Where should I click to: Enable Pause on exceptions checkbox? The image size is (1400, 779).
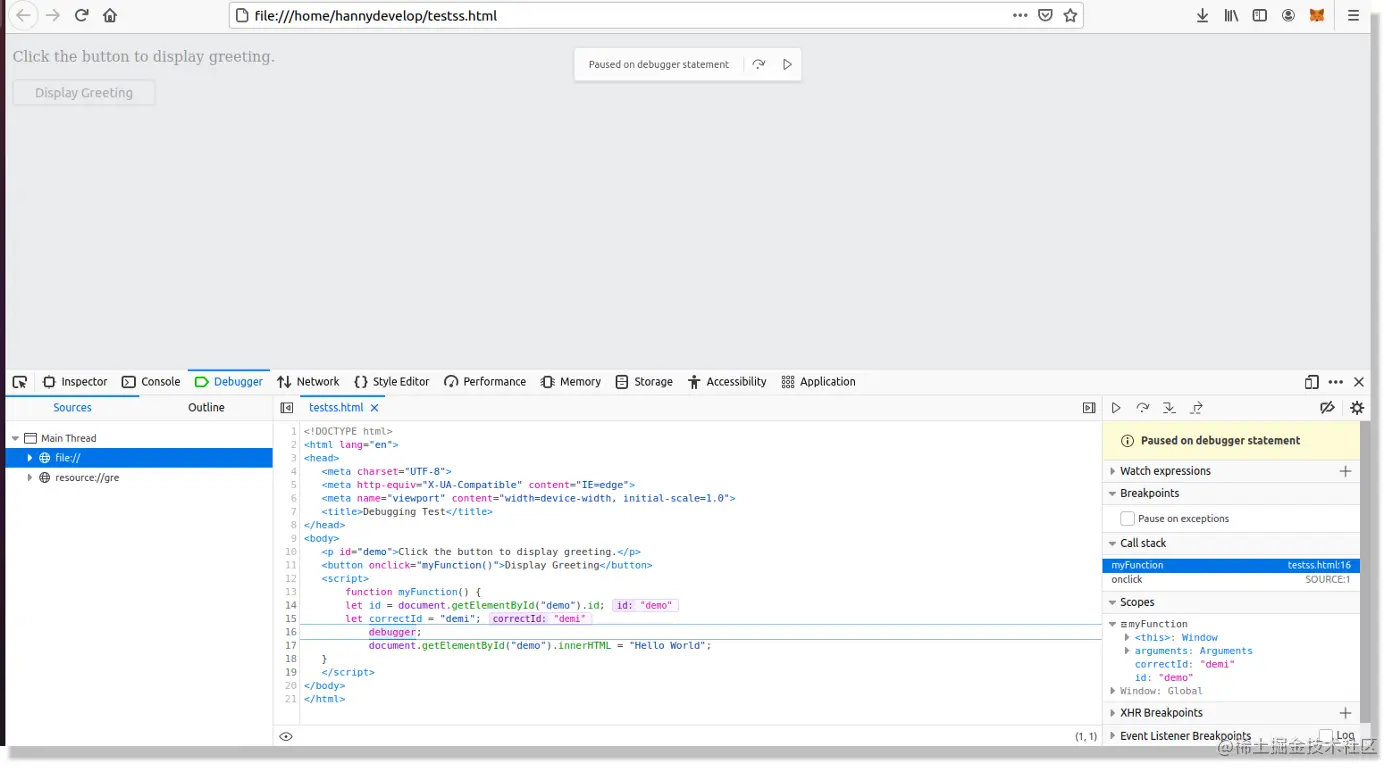1128,519
